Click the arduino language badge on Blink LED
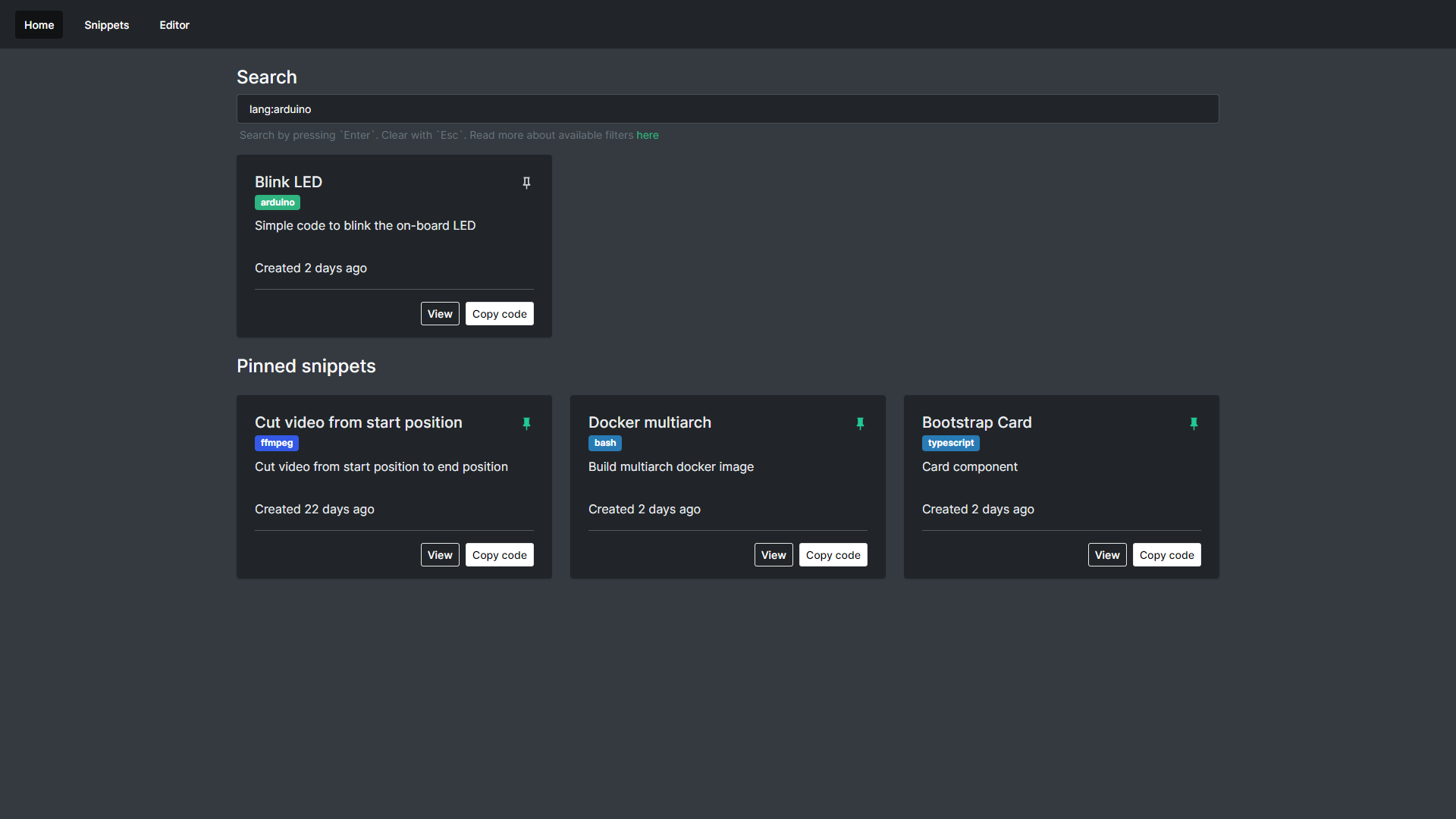1456x819 pixels. (x=277, y=202)
